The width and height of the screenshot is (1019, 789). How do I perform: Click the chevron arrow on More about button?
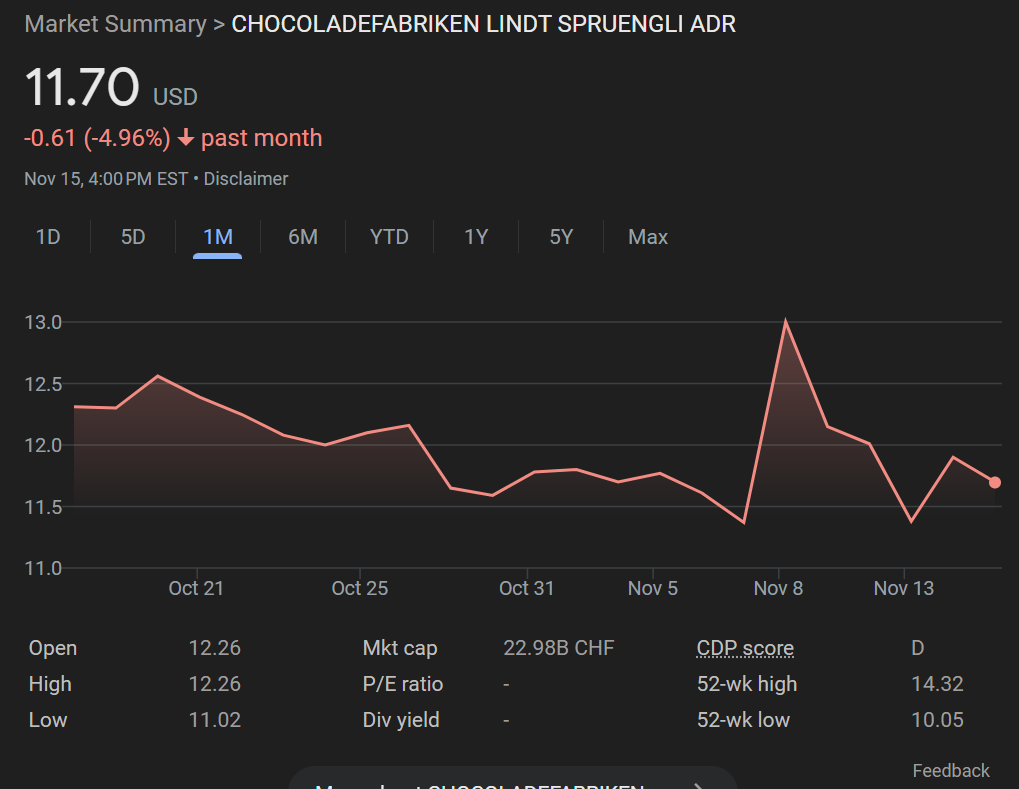(x=699, y=783)
